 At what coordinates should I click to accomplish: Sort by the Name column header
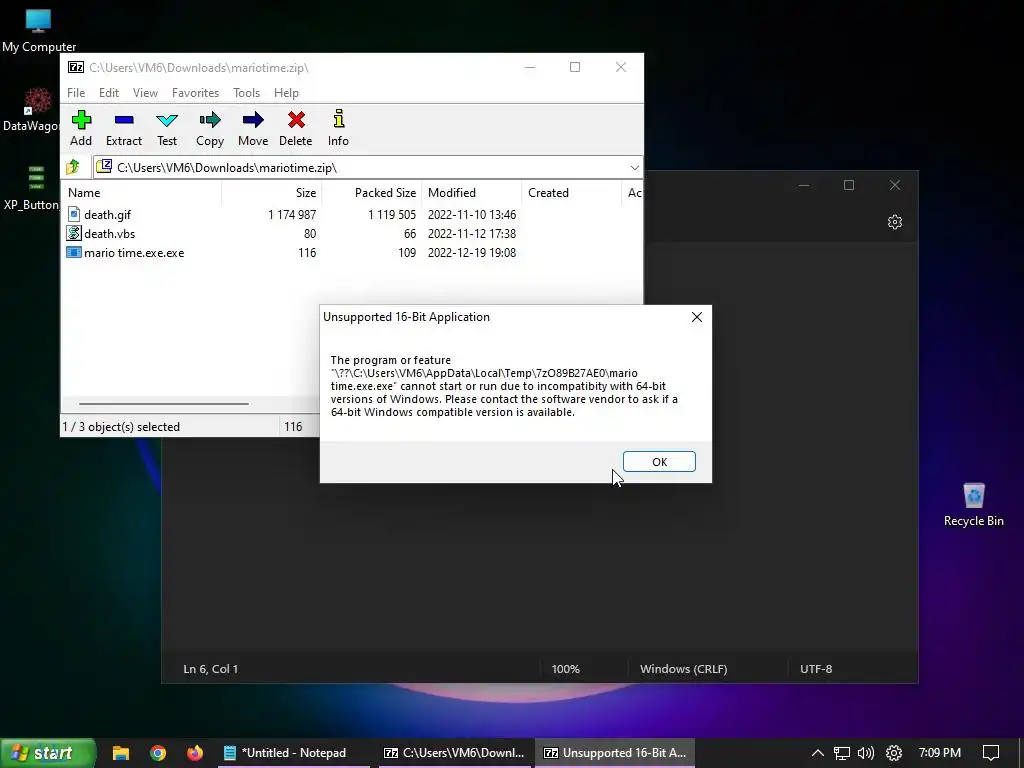coord(142,193)
